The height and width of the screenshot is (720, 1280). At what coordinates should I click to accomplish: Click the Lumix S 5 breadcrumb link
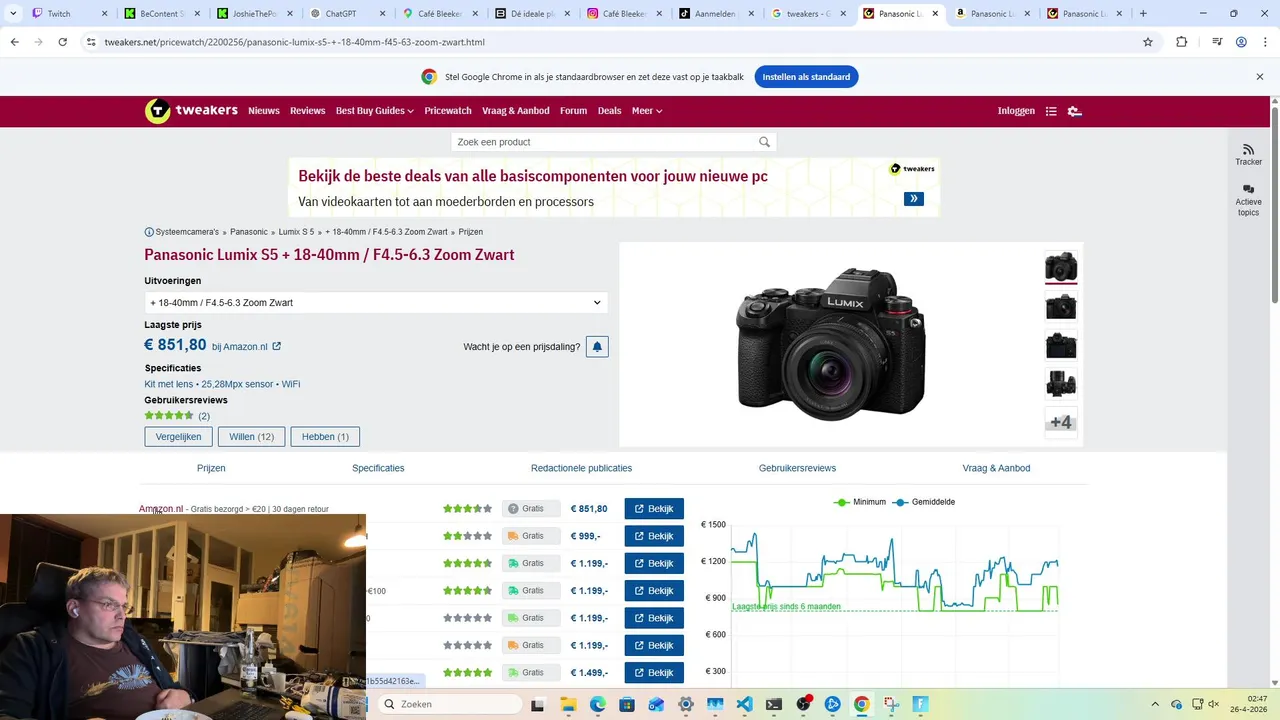tap(296, 232)
